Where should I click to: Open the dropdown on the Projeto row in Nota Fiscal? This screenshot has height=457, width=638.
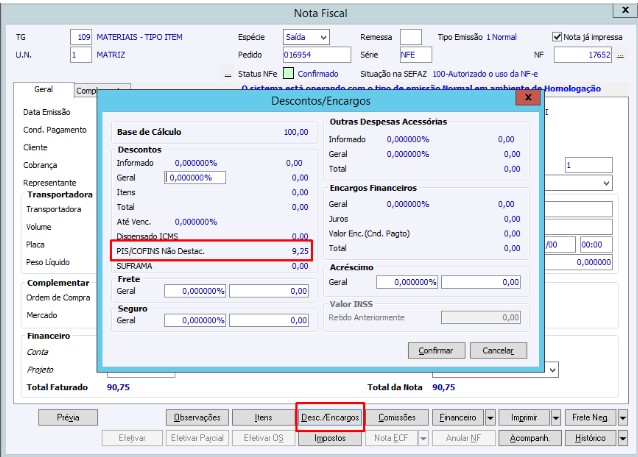click(x=553, y=370)
